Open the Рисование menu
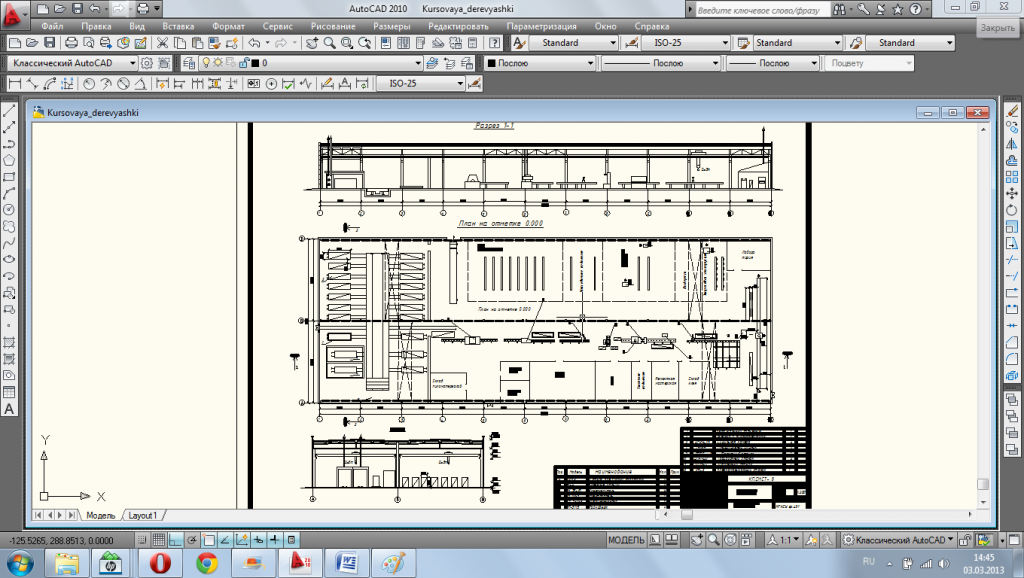 click(333, 27)
